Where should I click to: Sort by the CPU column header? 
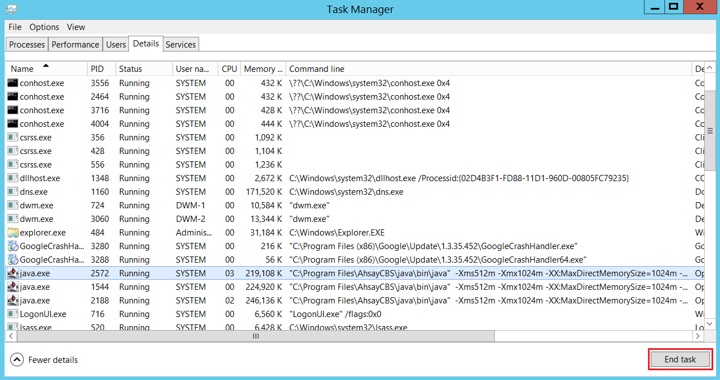coord(229,69)
